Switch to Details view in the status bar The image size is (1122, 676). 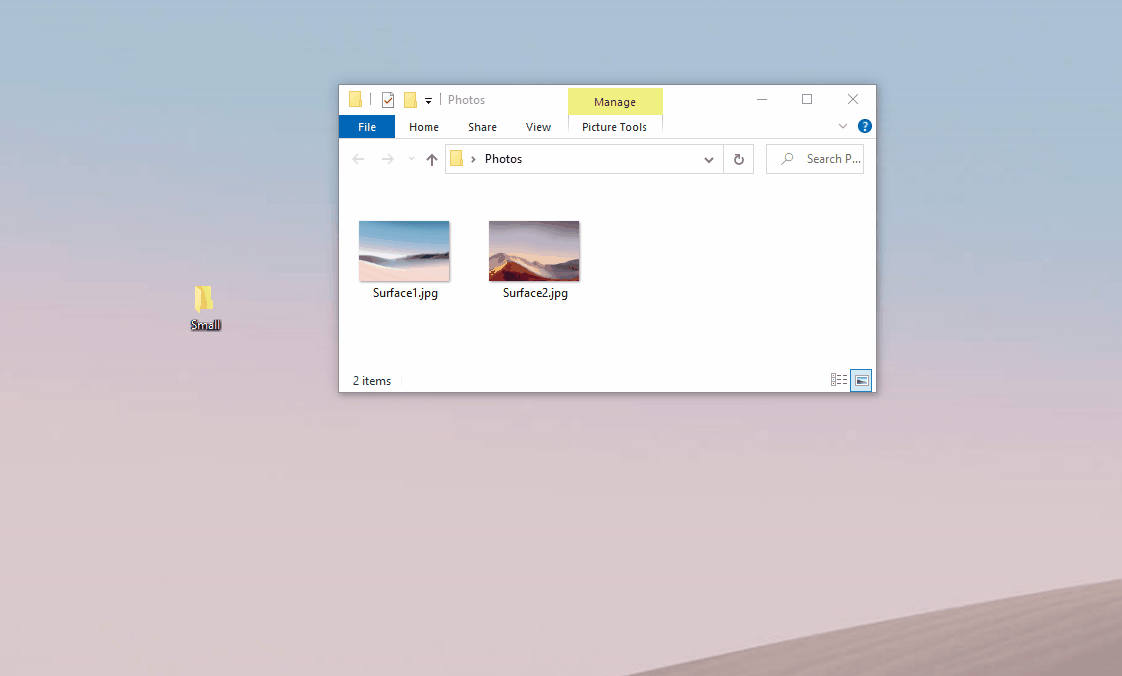click(x=838, y=380)
